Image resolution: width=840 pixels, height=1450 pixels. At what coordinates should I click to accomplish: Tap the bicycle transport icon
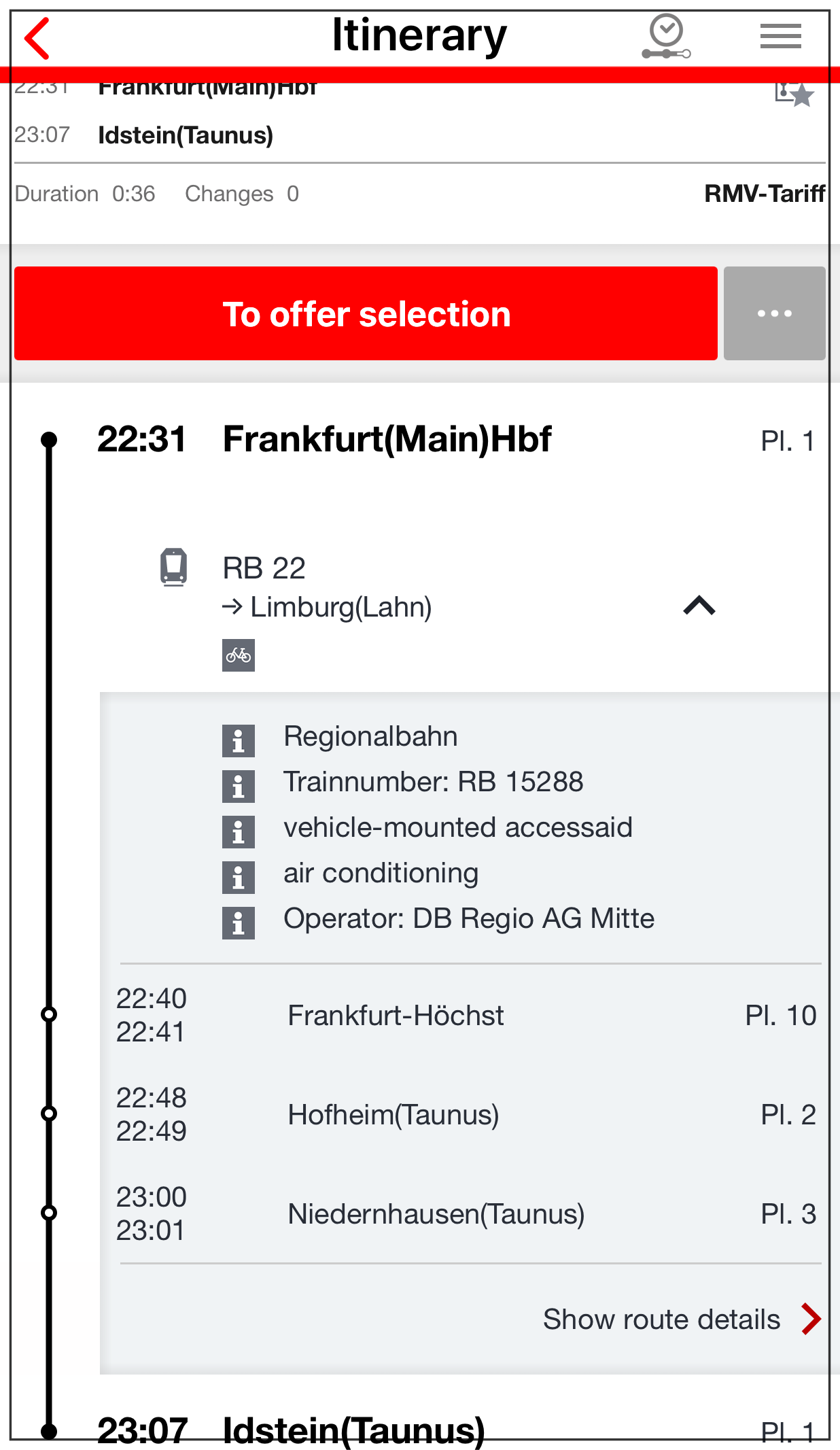pos(239,655)
